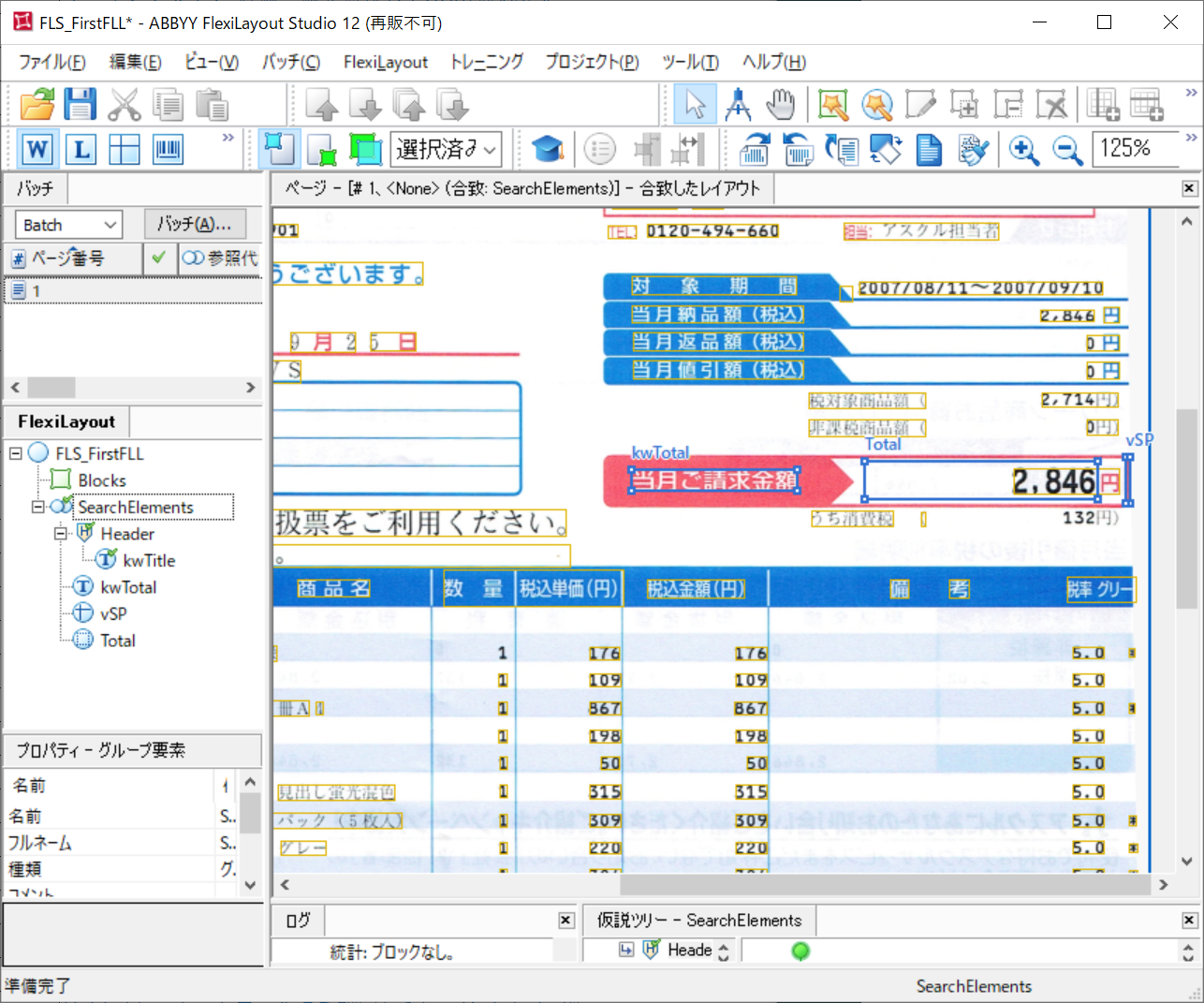Screen dimensions: 1204x1003
Task: Open the ヘルプ(H) menu
Action: 774,62
